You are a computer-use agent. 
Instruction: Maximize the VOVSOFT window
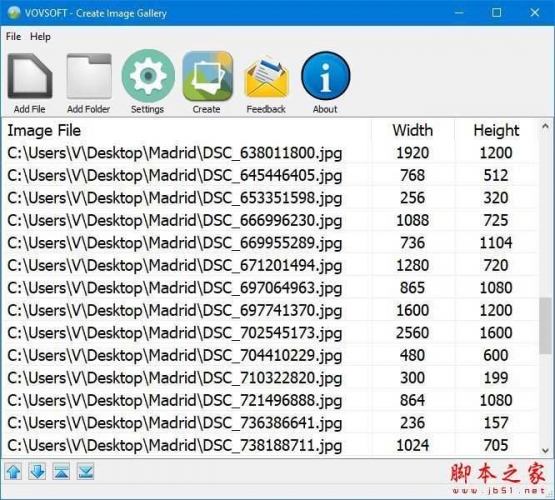point(497,13)
